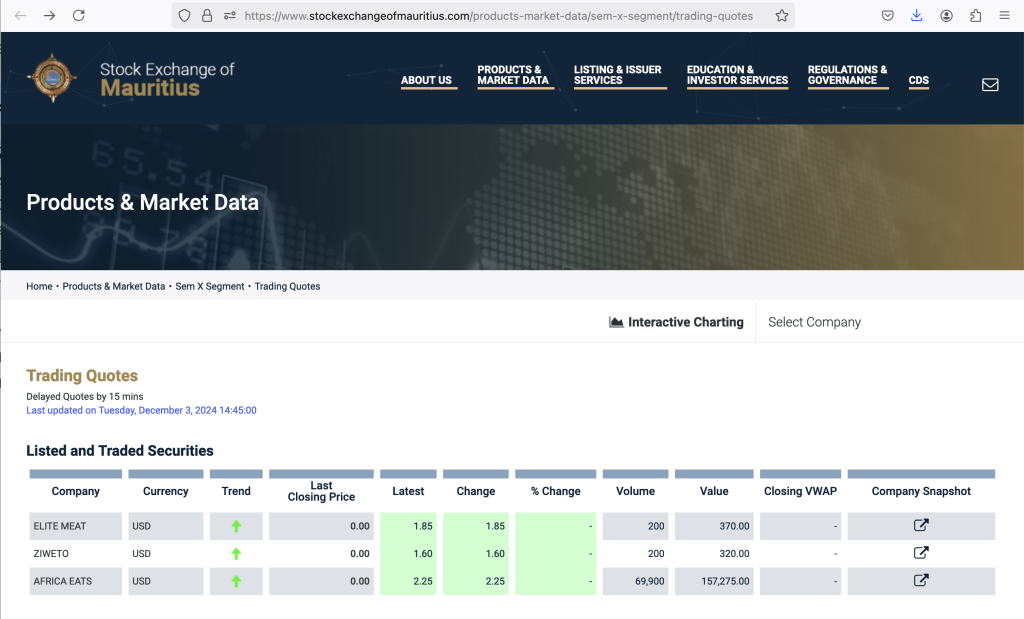Click the Interactive Charting chart icon

pyautogui.click(x=616, y=322)
